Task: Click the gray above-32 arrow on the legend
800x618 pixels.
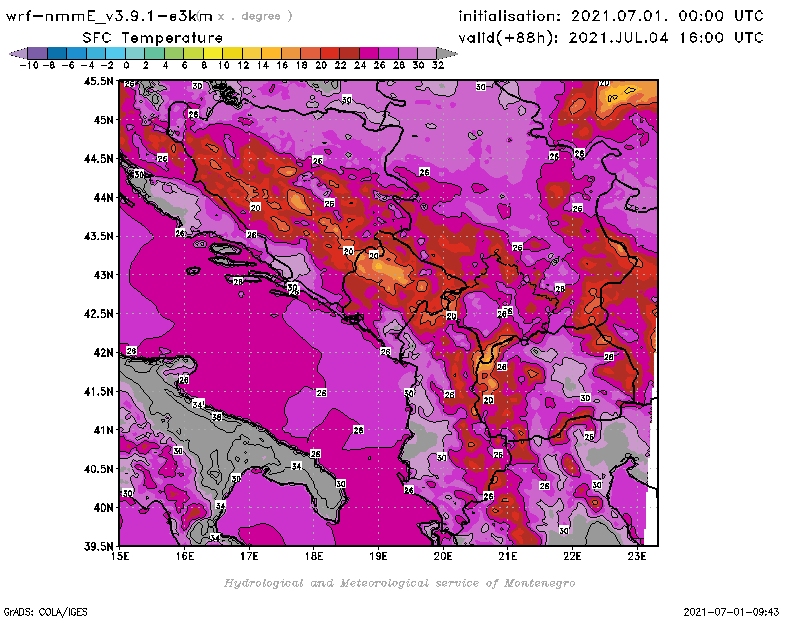Action: coord(447,53)
